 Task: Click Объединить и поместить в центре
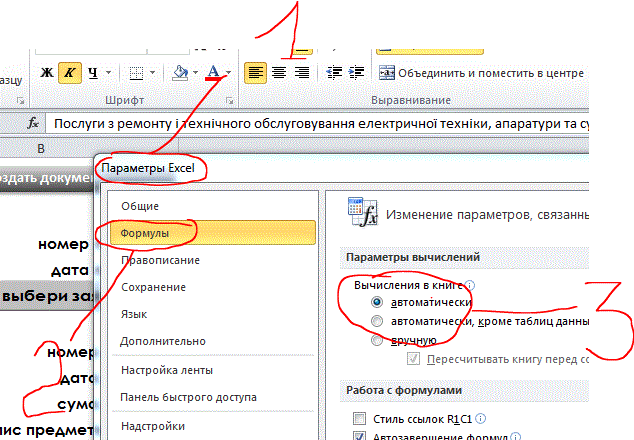coord(481,73)
